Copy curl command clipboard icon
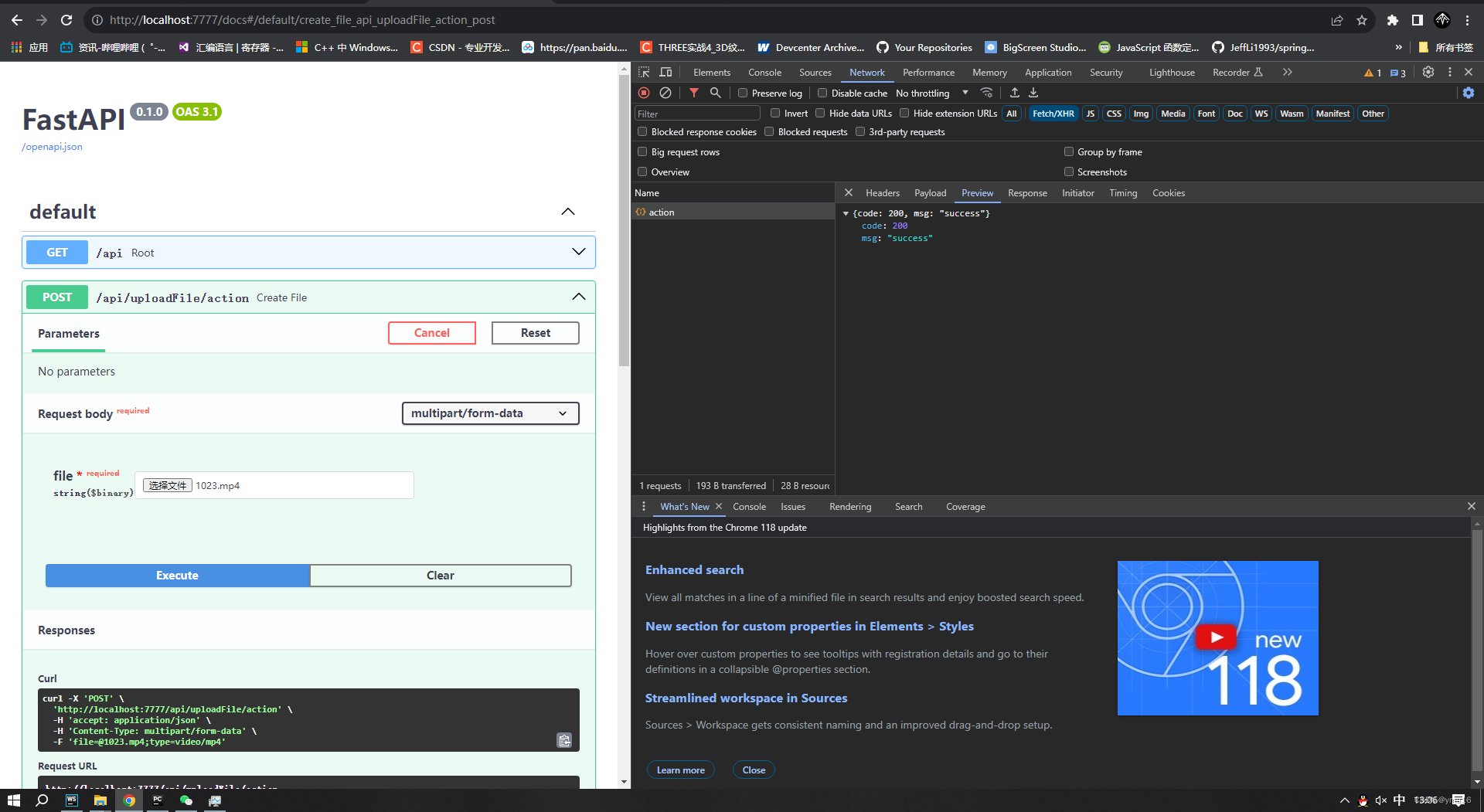 564,740
